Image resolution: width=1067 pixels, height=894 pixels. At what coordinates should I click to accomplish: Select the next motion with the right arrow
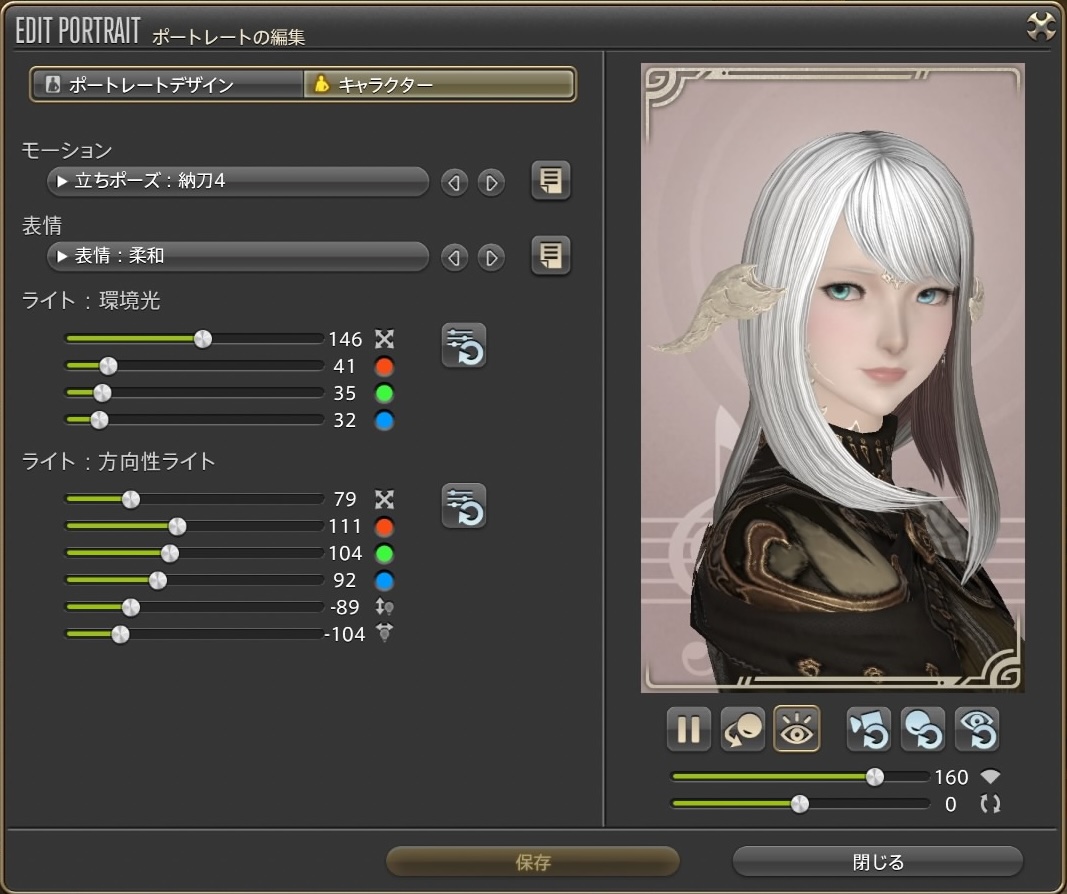click(x=490, y=183)
